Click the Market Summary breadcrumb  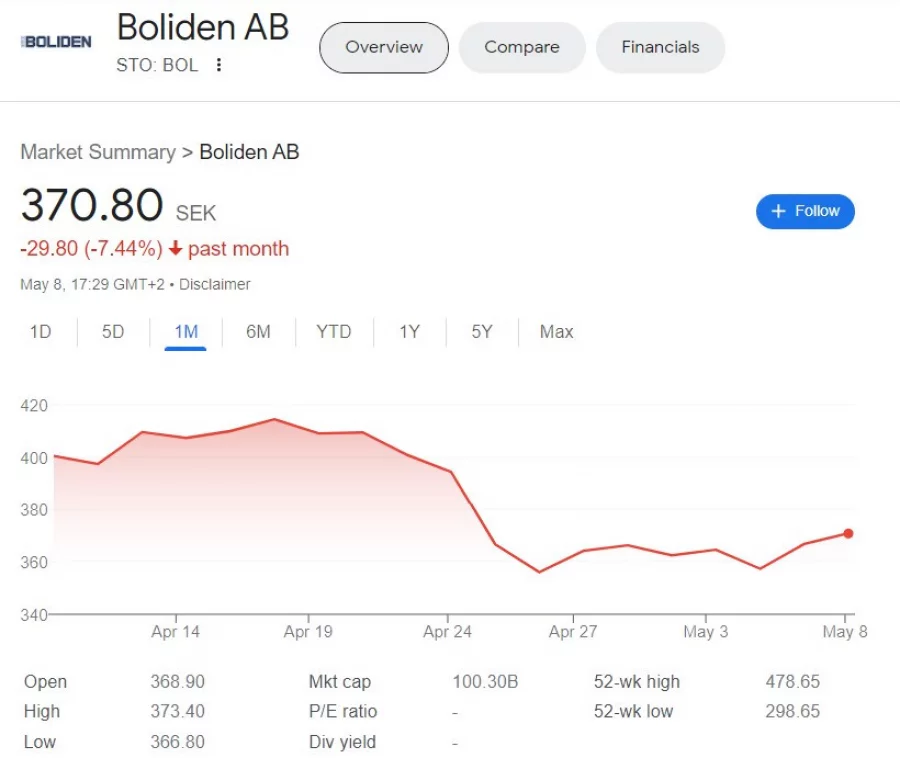pyautogui.click(x=96, y=152)
